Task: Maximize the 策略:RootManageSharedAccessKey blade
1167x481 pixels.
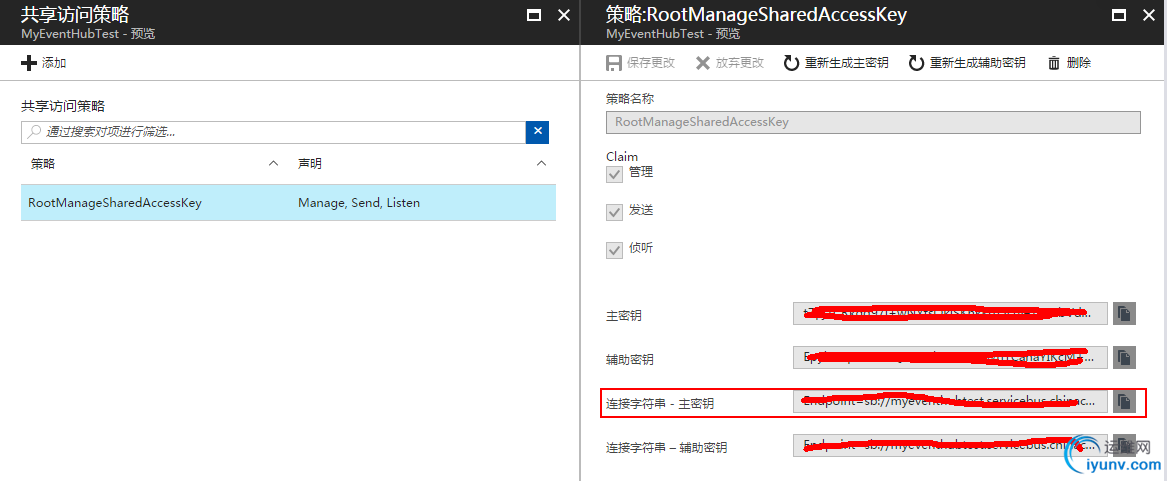Action: (1118, 14)
